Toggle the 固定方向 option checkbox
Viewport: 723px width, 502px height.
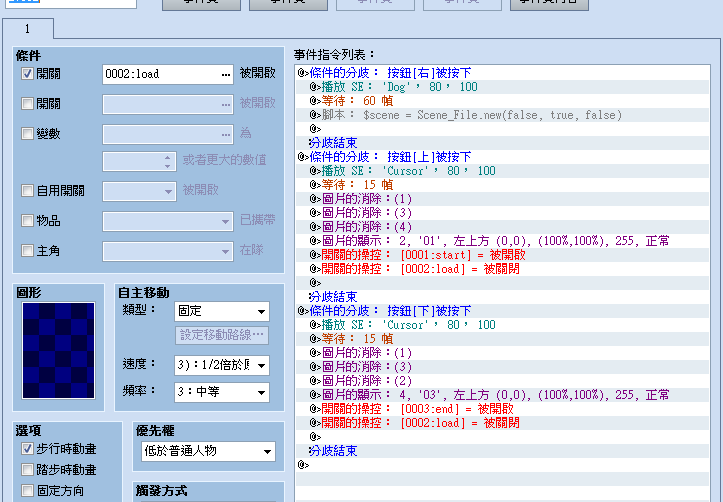click(x=27, y=490)
